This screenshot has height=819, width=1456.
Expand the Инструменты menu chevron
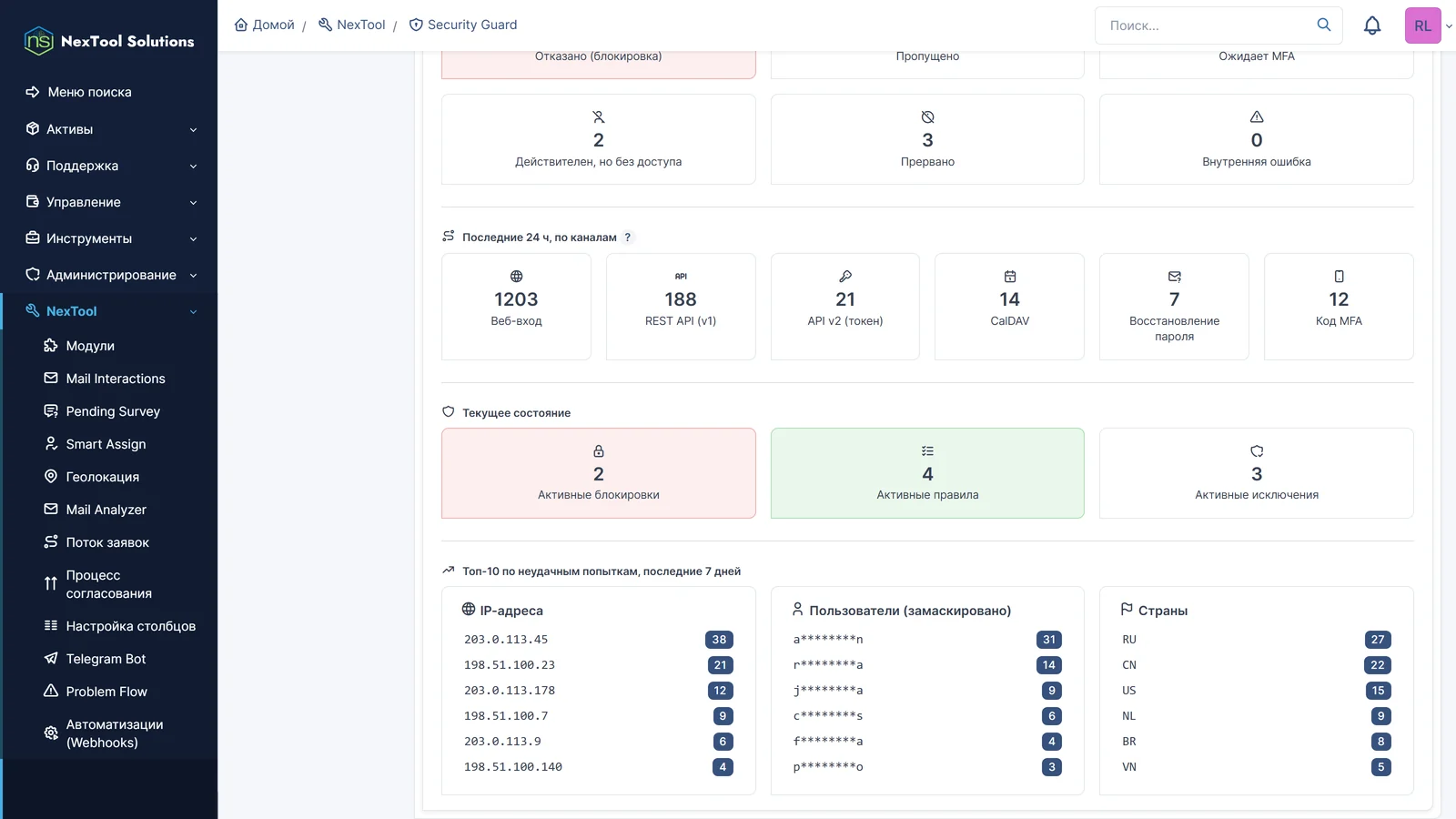coord(193,239)
